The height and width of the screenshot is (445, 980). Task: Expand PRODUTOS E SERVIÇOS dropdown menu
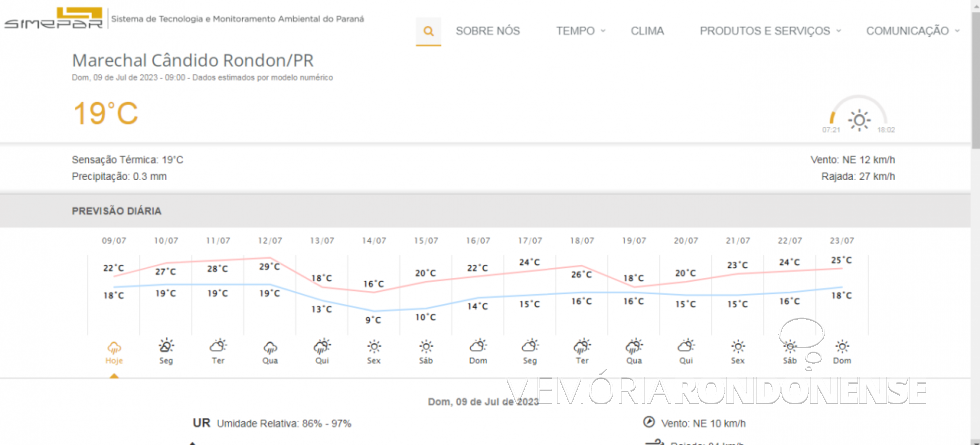pos(769,31)
